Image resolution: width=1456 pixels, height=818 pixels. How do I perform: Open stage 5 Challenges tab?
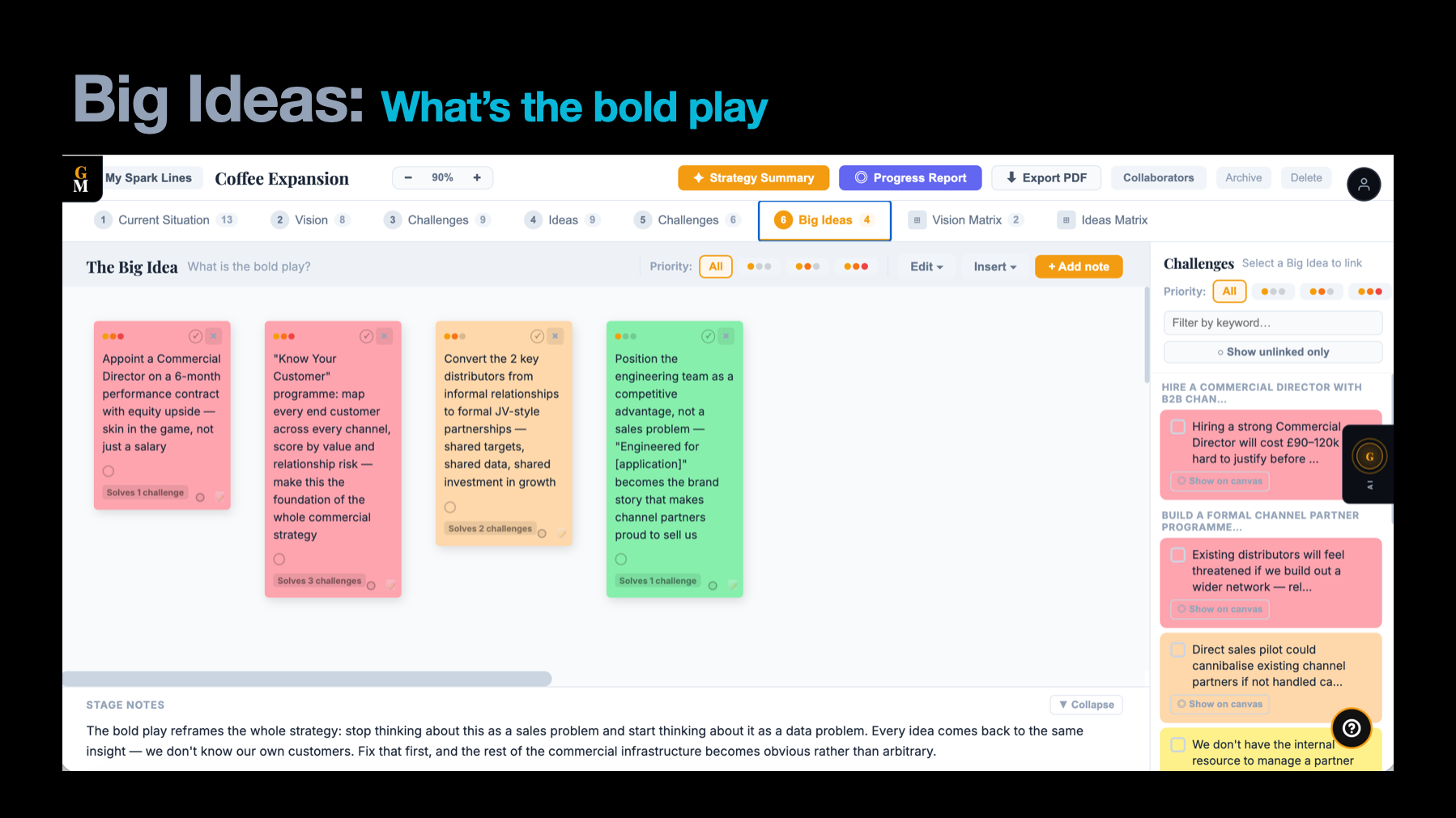click(688, 220)
